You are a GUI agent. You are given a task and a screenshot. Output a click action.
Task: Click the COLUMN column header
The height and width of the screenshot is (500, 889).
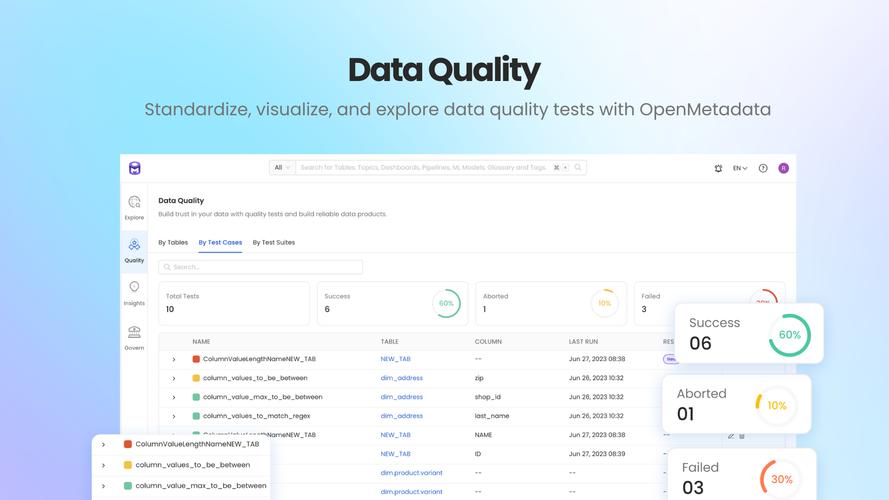pos(488,342)
